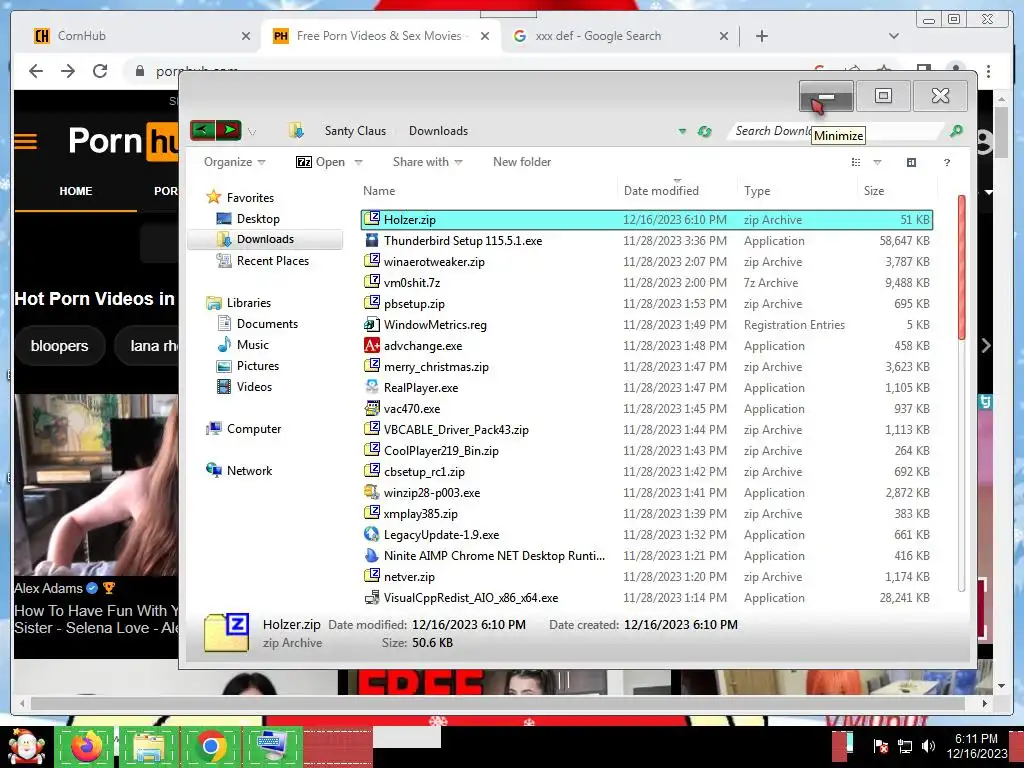This screenshot has width=1024, height=768.
Task: Click the green magnifier search icon
Action: tap(956, 131)
